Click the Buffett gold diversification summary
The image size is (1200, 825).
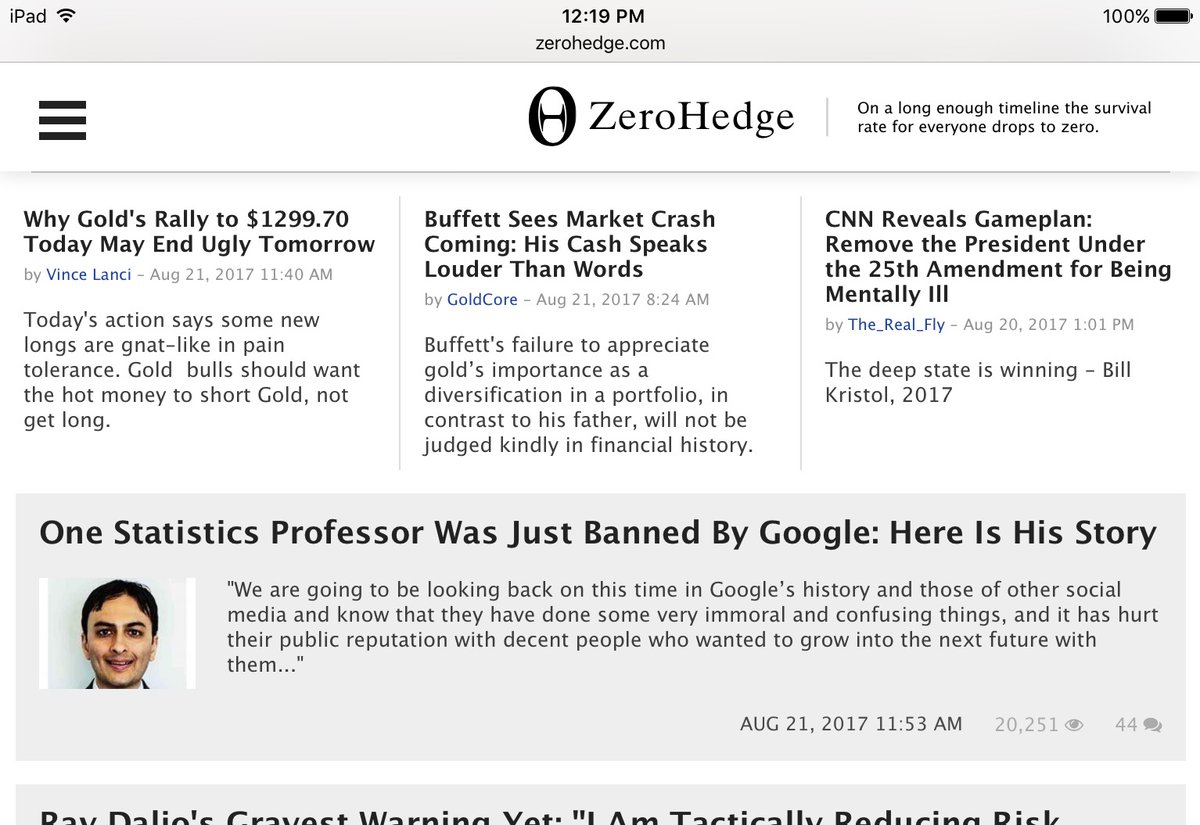(588, 395)
